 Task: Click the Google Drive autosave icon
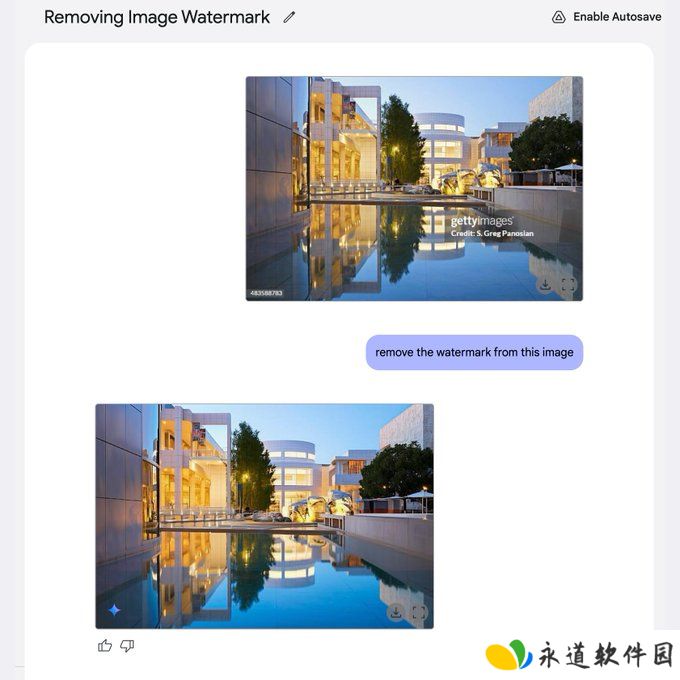pyautogui.click(x=559, y=17)
